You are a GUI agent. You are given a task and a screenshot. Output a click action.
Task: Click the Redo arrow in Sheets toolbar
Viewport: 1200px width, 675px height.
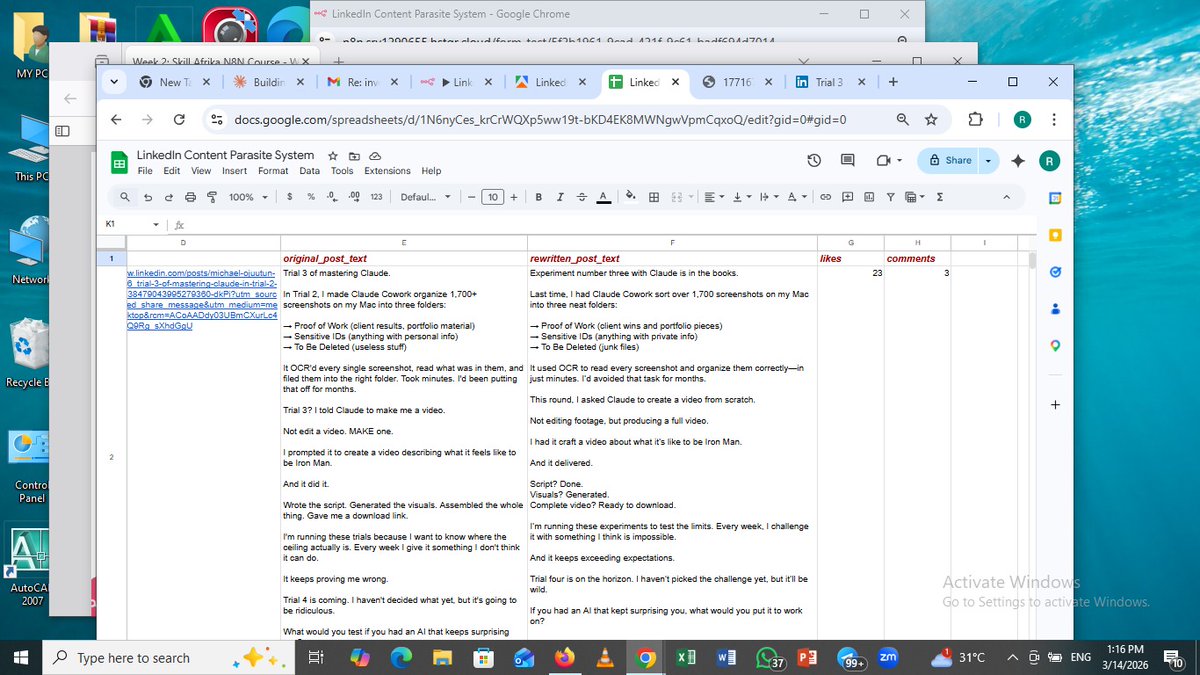pos(169,197)
